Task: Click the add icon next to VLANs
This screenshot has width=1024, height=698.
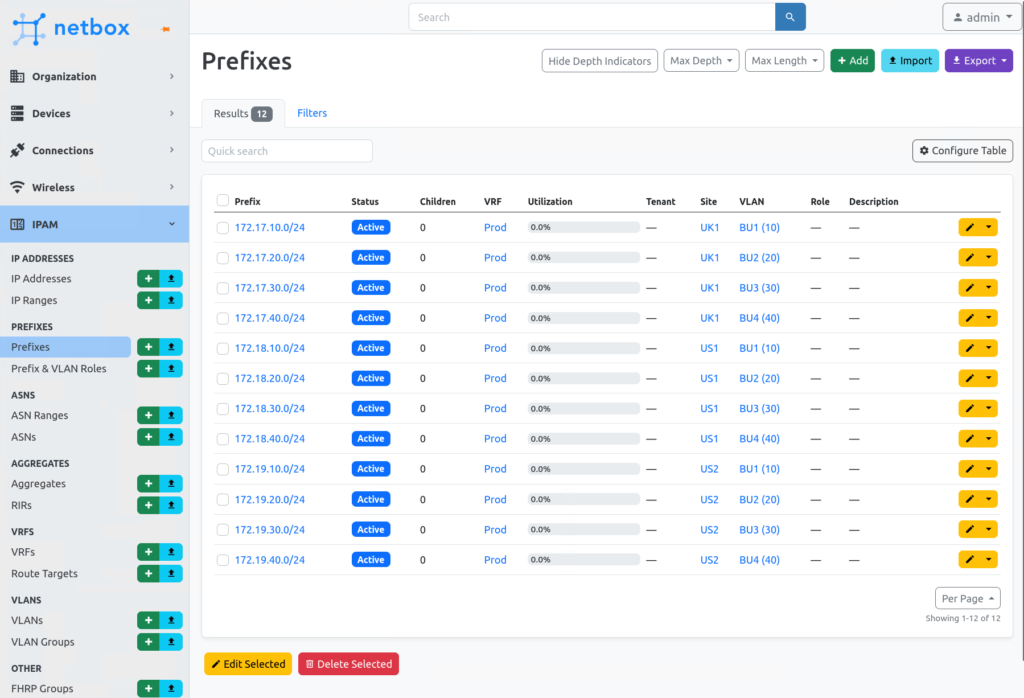Action: coord(146,620)
